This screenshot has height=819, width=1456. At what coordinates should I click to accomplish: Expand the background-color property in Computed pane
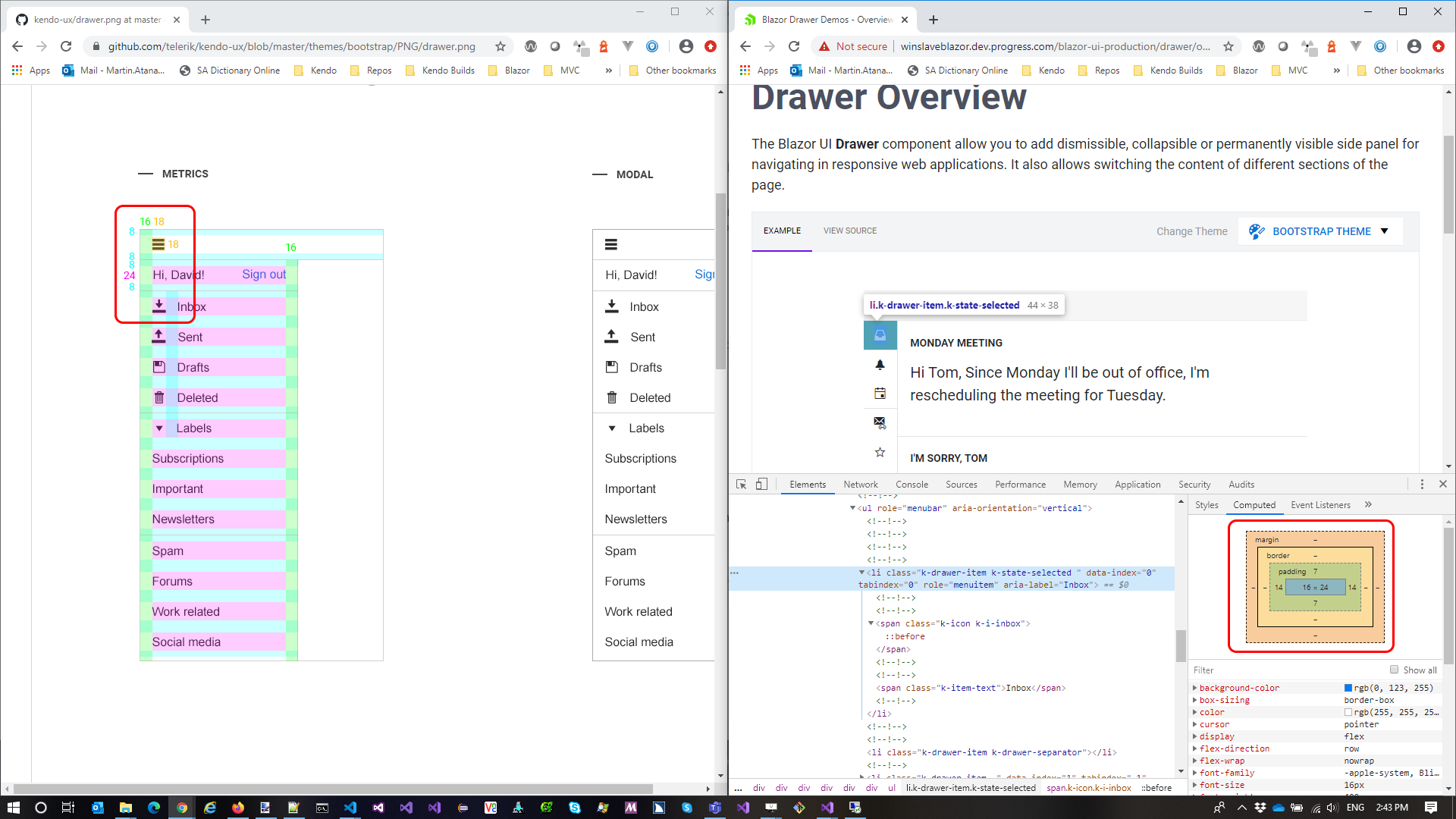click(x=1196, y=688)
